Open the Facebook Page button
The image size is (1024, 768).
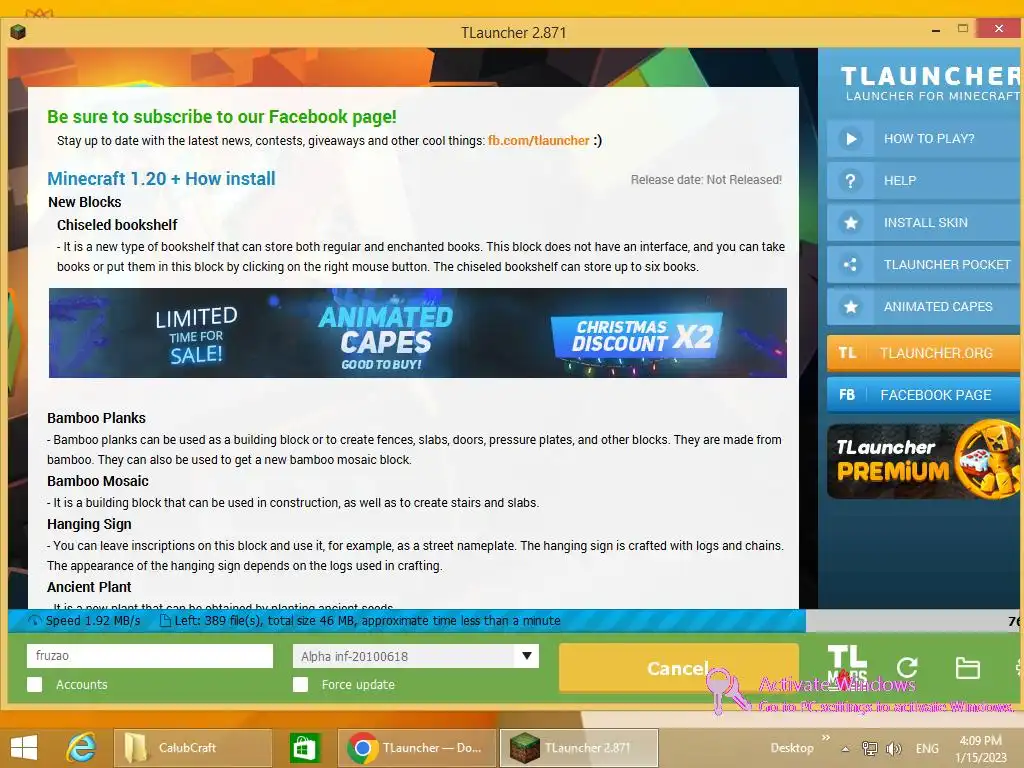point(923,394)
